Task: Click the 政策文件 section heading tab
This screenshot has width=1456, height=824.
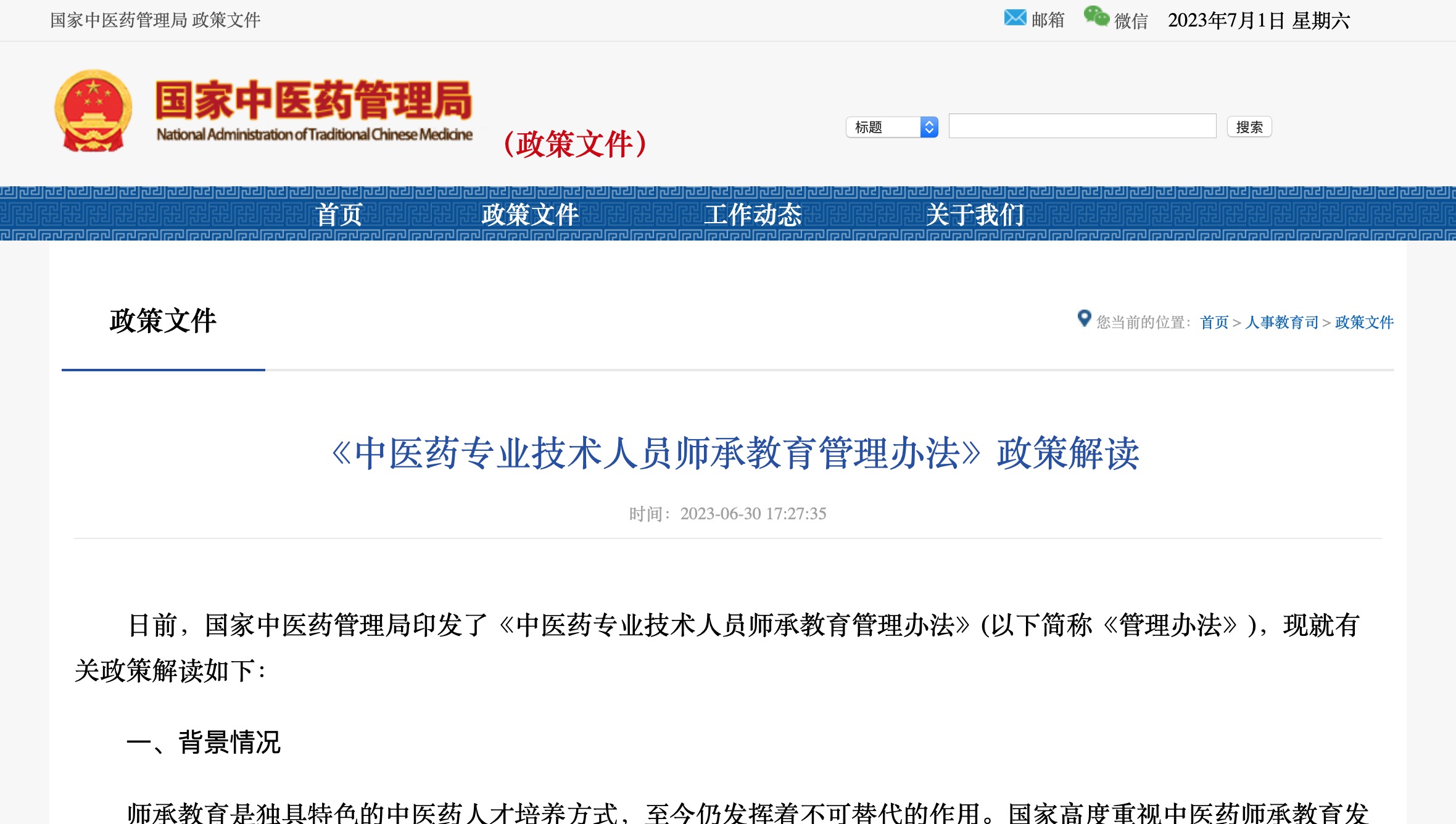Action: pos(163,321)
